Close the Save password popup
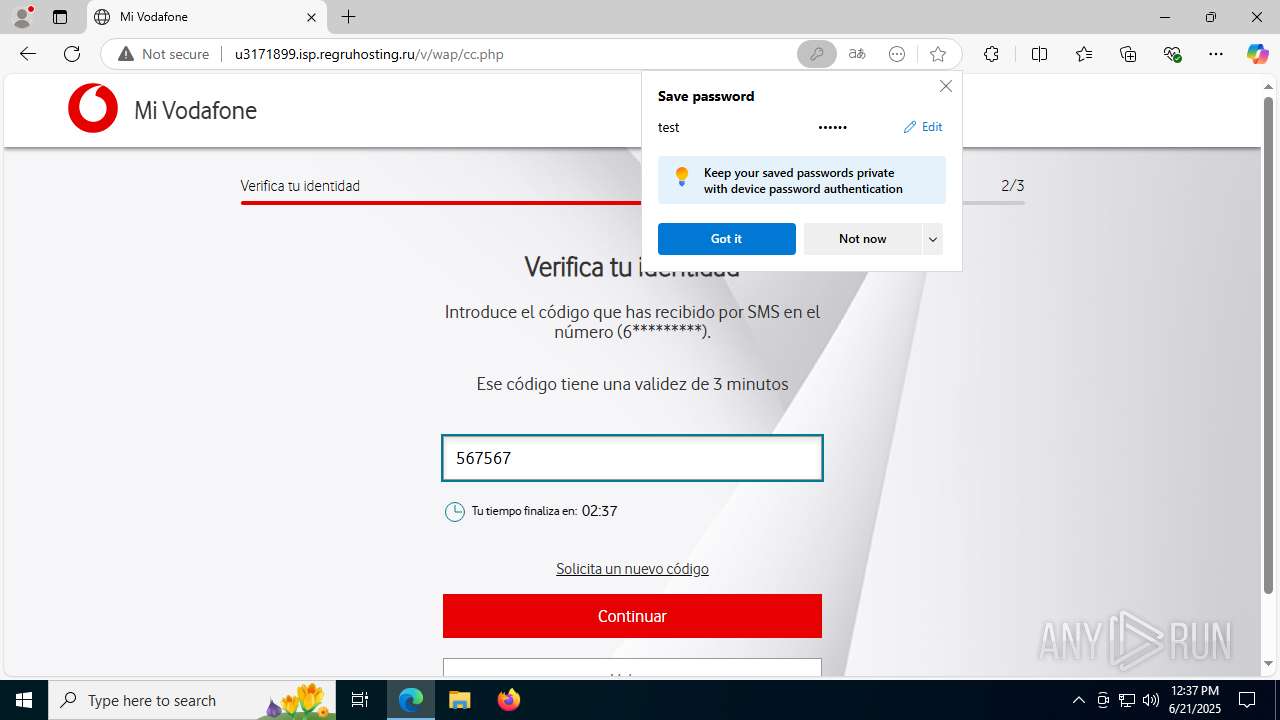1280x720 pixels. 946,86
